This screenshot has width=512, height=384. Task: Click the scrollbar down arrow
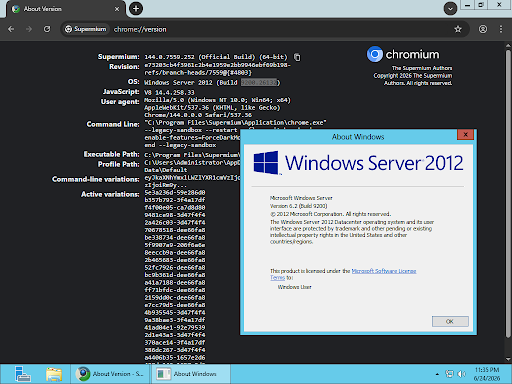pyautogui.click(x=508, y=359)
